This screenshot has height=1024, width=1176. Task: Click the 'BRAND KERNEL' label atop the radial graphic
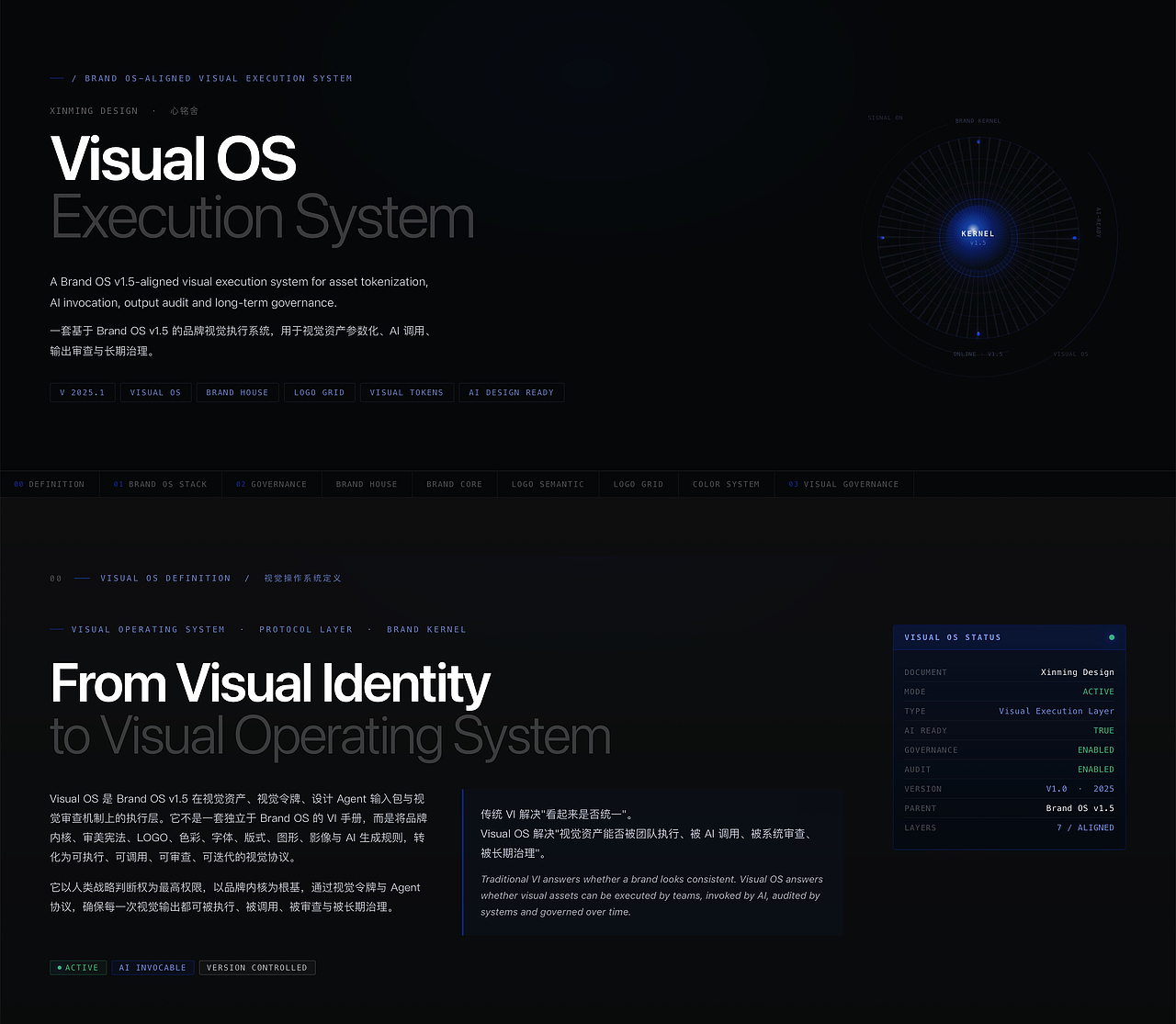978,120
